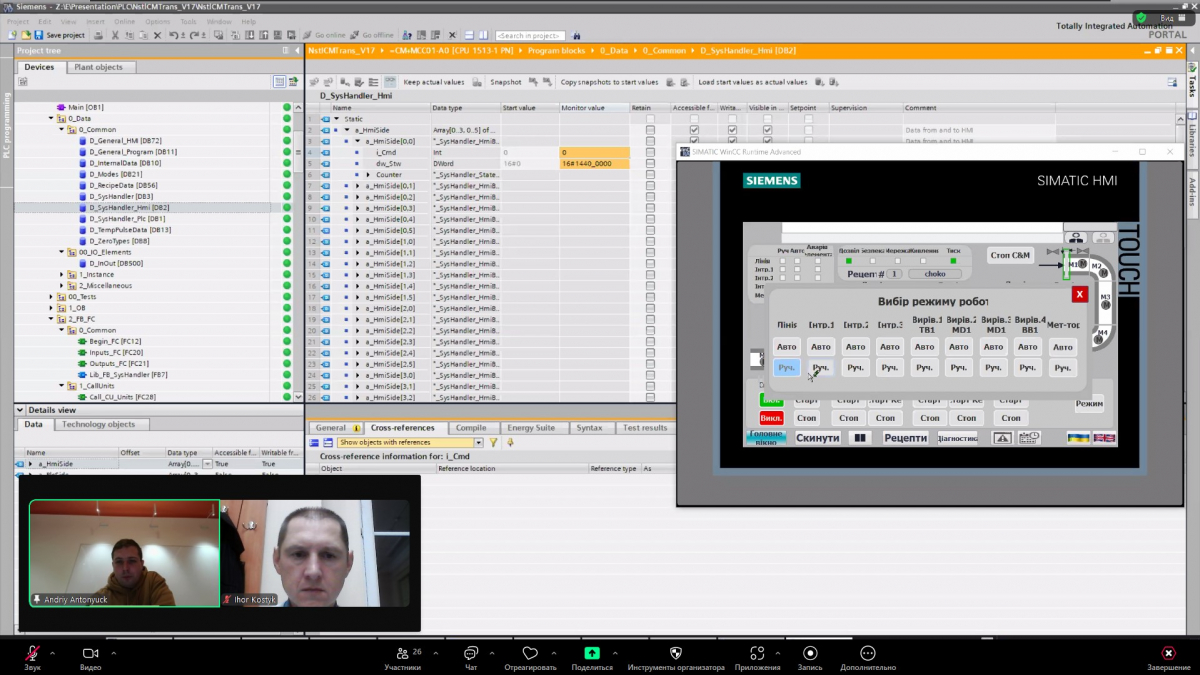Screen dimensions: 1200x675
Task: Toggle Retain checkbox for dw_Stw row
Action: [x=650, y=163]
